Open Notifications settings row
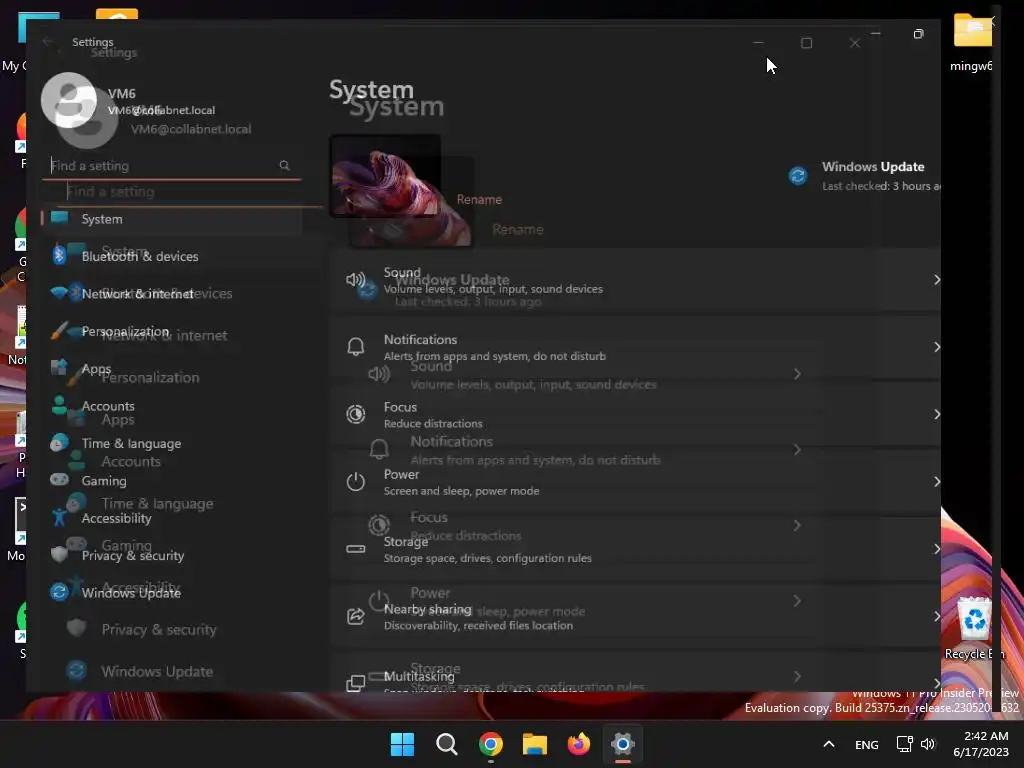 pos(635,347)
